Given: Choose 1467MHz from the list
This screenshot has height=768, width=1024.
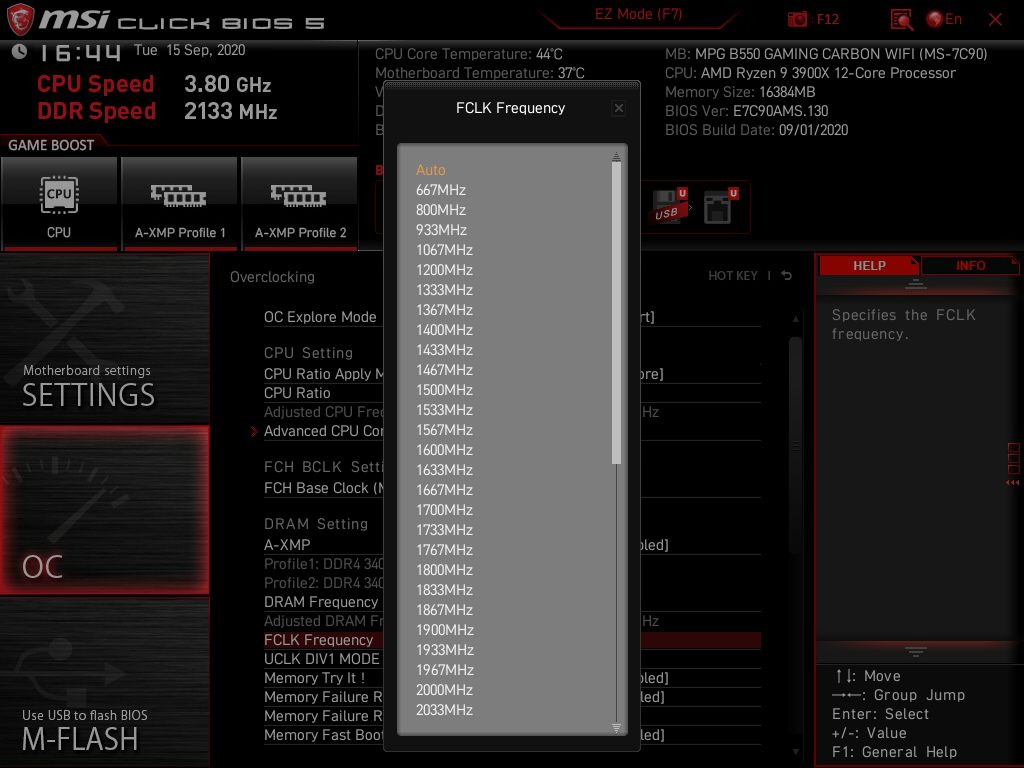Looking at the screenshot, I should (x=444, y=370).
